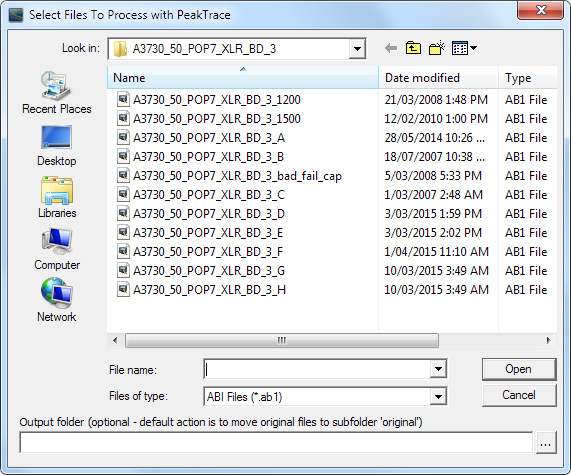Image resolution: width=571 pixels, height=475 pixels.
Task: Click into the Output folder field
Action: (x=276, y=442)
